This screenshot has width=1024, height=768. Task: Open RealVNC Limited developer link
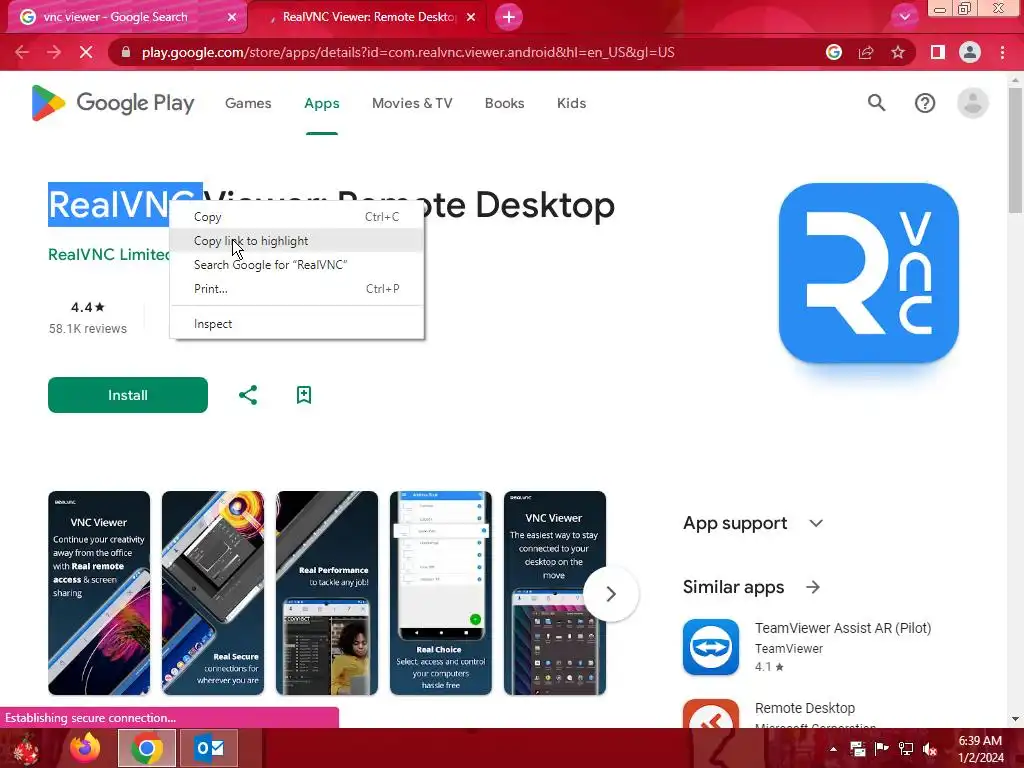(x=108, y=254)
